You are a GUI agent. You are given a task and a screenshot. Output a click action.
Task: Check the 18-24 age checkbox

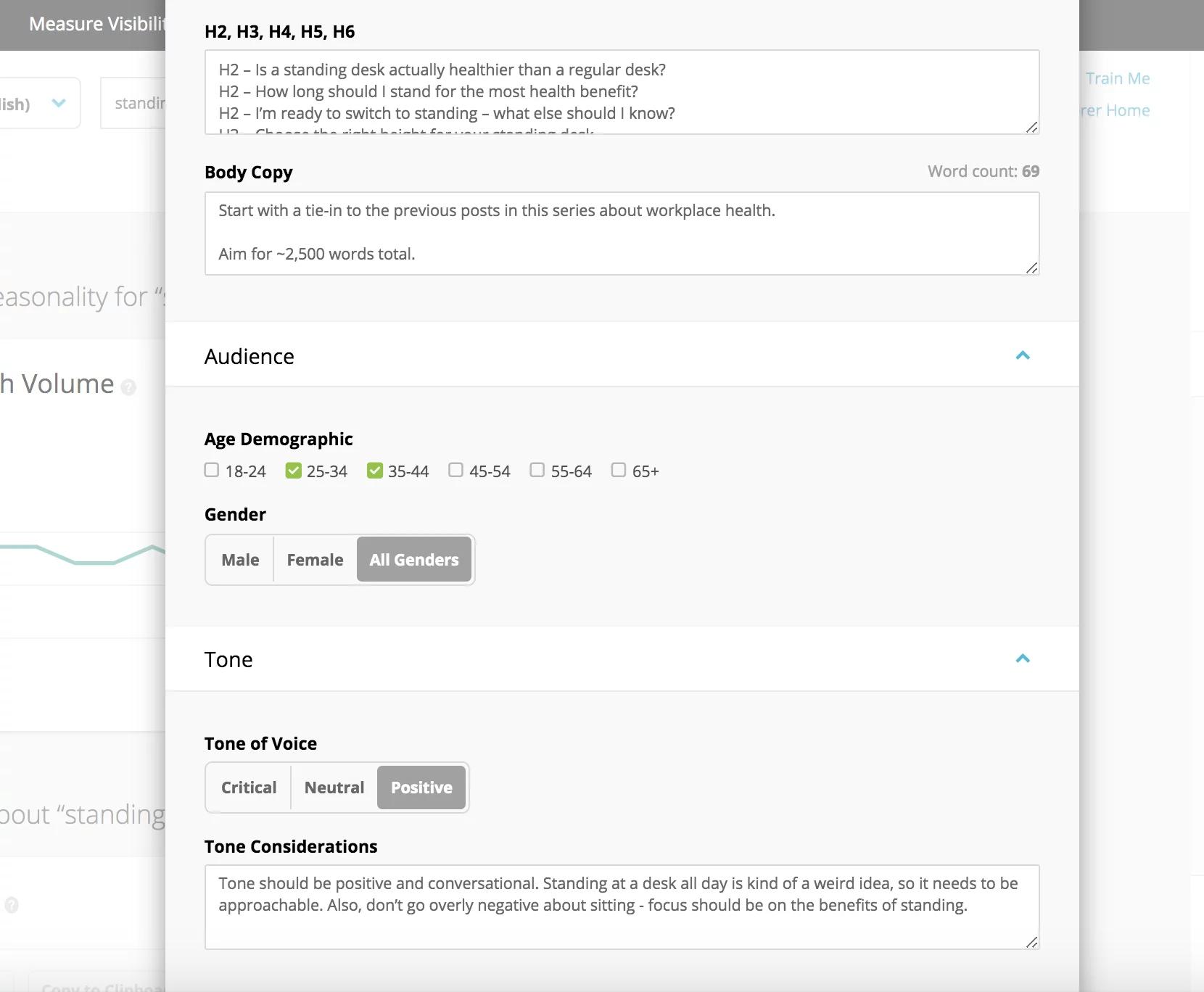click(x=212, y=470)
